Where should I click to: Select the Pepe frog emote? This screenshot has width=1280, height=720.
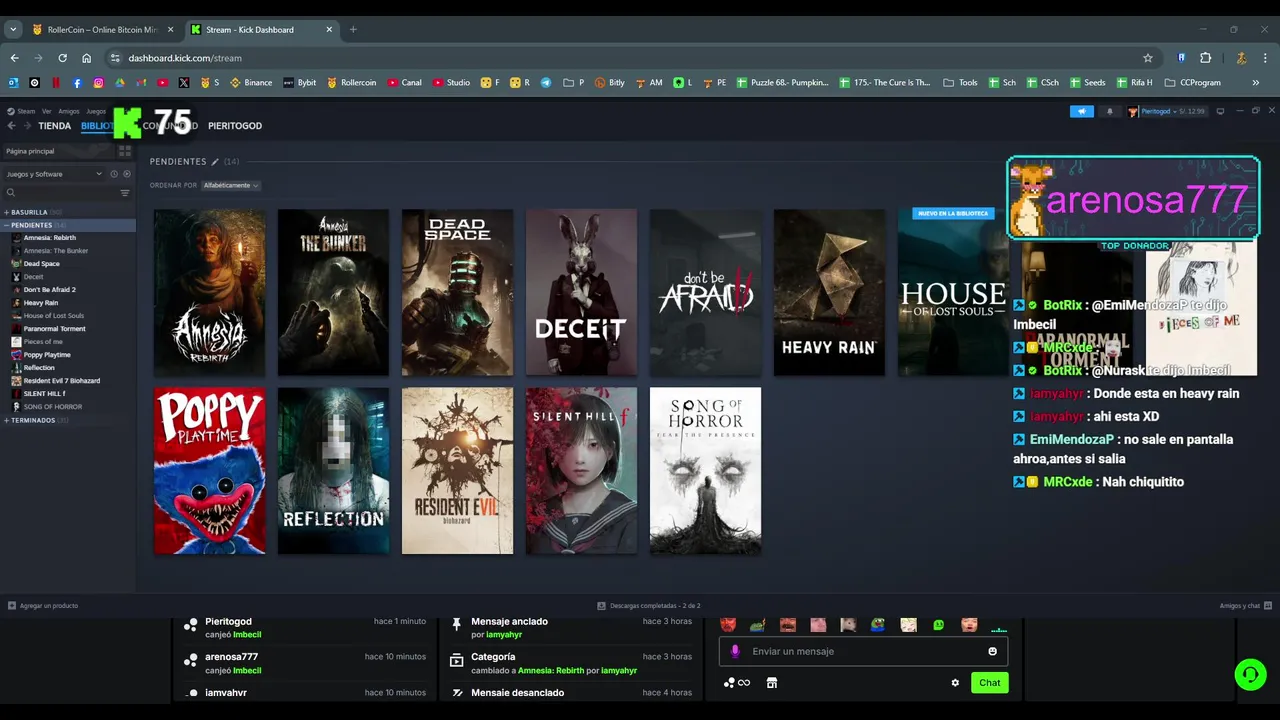[878, 625]
